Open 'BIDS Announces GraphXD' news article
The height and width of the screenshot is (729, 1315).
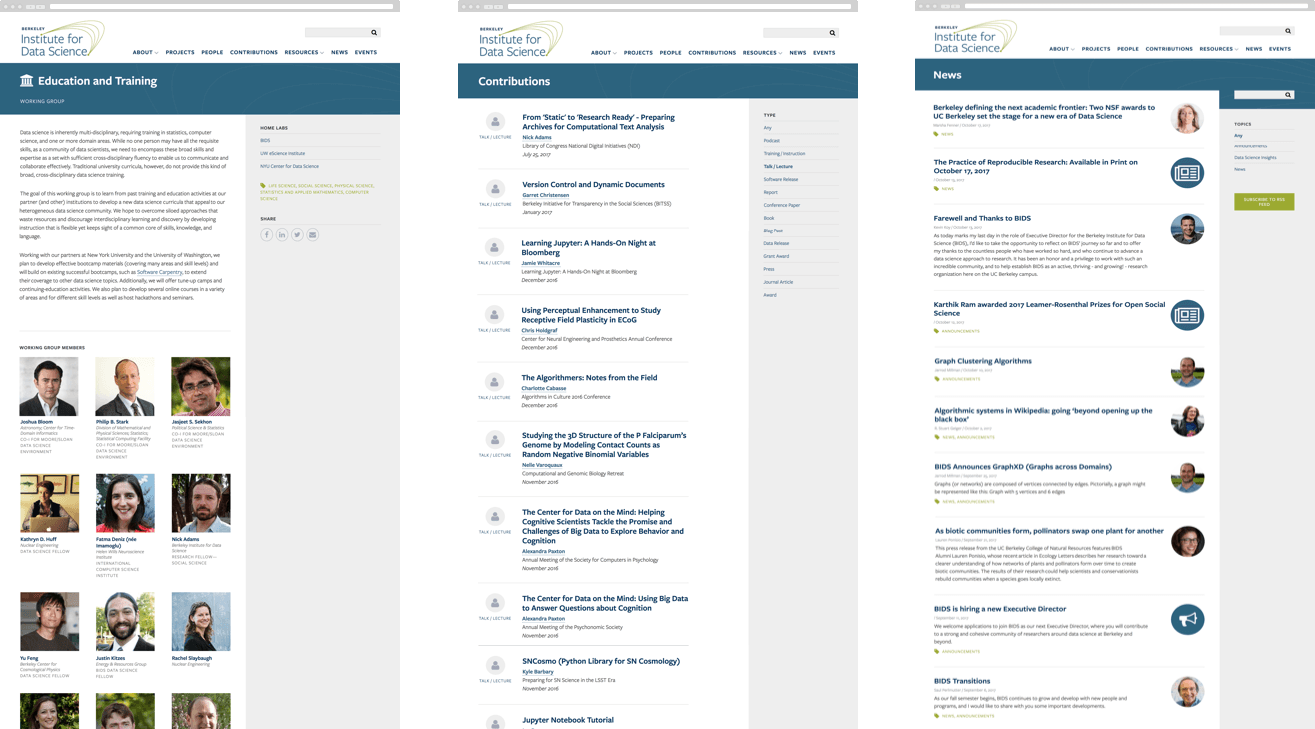pyautogui.click(x=1023, y=467)
